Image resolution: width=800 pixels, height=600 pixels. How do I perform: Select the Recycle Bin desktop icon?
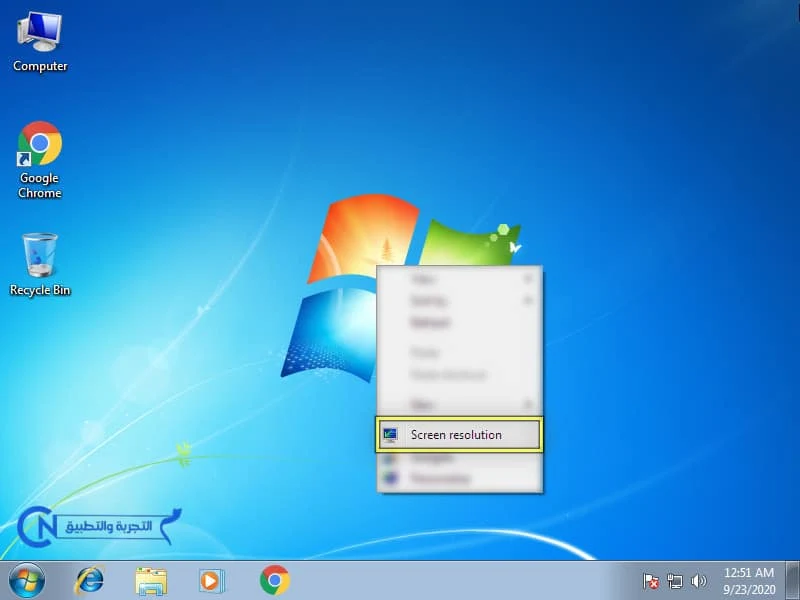[40, 264]
